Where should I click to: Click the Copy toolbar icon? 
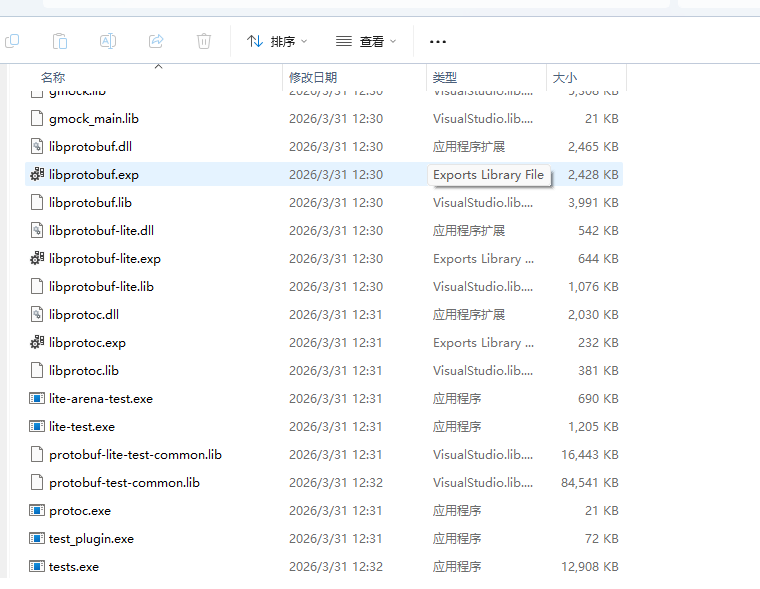(12, 41)
